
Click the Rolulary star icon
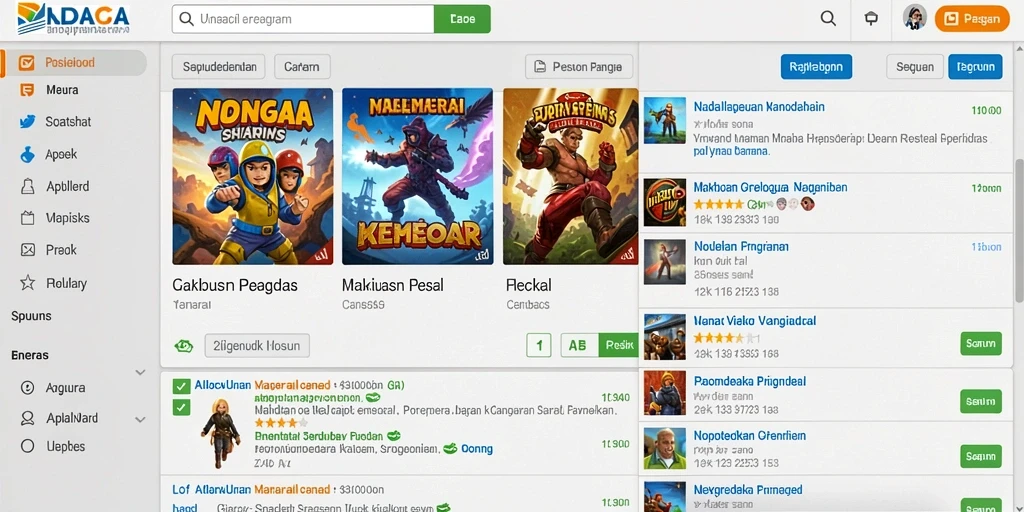pos(27,283)
